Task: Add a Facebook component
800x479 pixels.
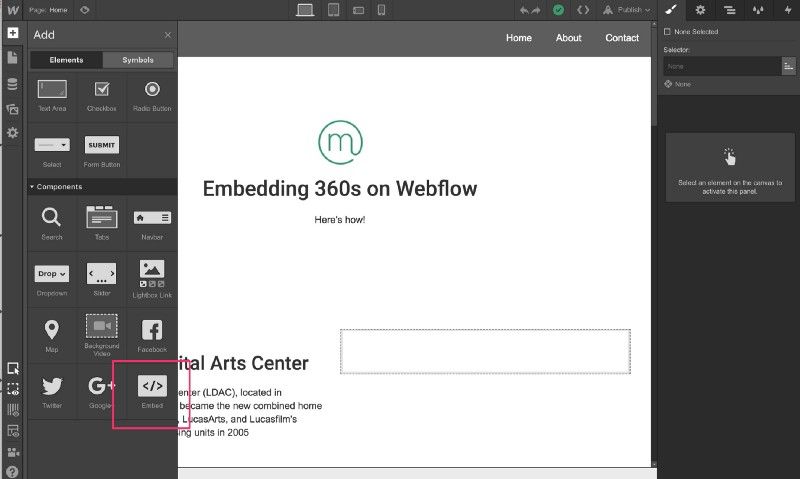Action: point(152,336)
